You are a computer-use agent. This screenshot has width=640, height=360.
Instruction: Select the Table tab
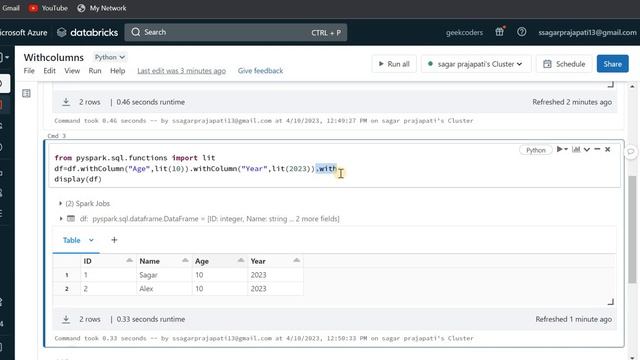71,240
